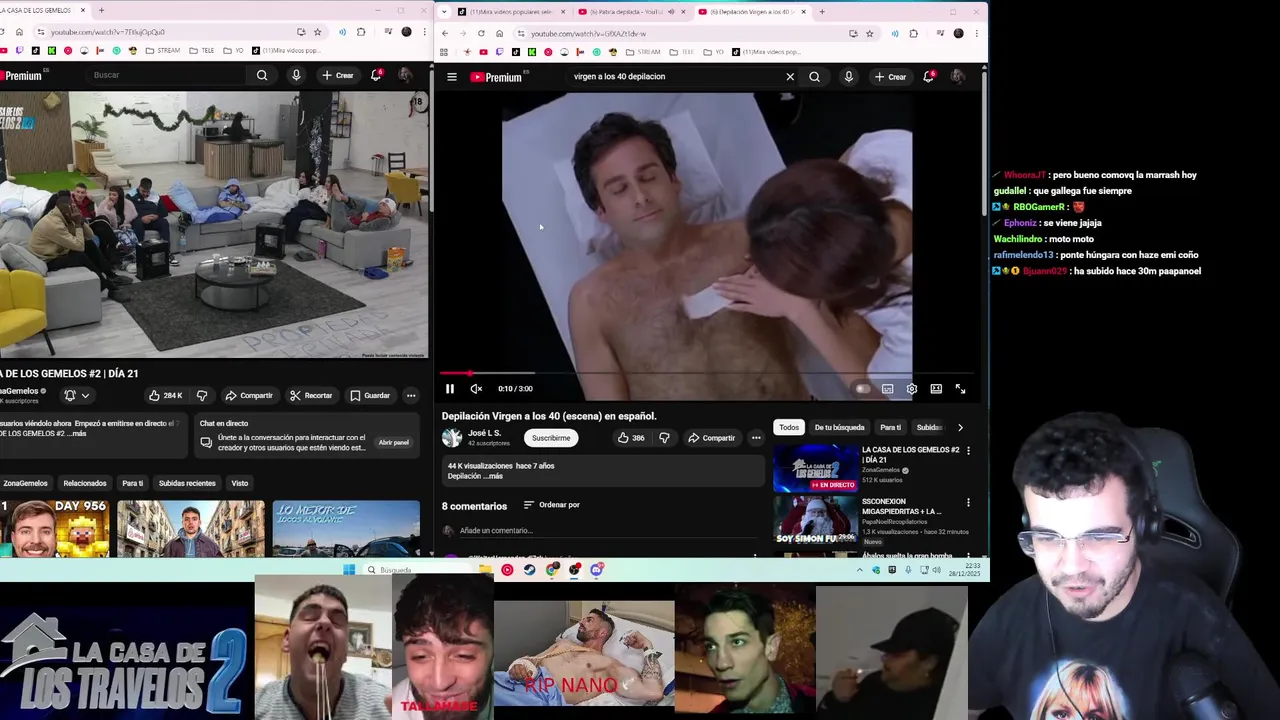Bookmark the page with star in right browser

[869, 33]
